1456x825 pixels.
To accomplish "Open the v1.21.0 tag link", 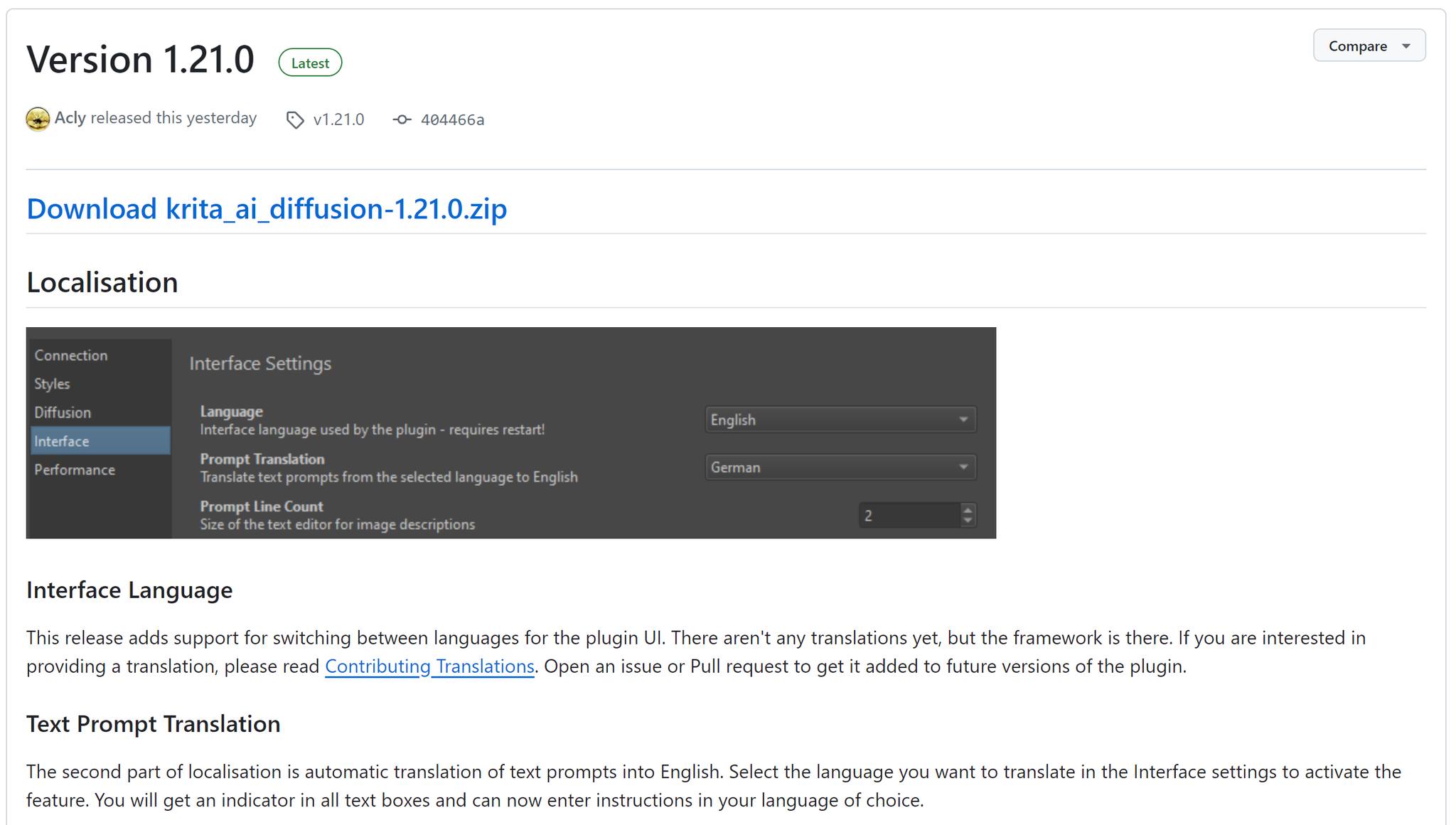I will click(x=338, y=119).
